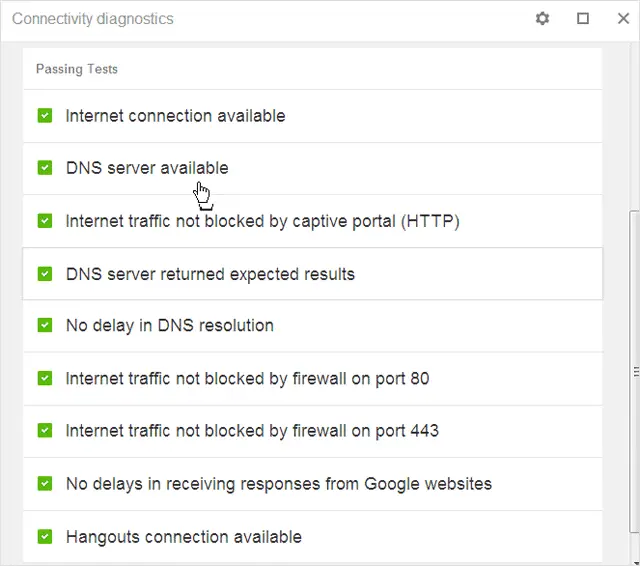
Task: Open Internet traffic not blocked on port 80
Action: 312,379
